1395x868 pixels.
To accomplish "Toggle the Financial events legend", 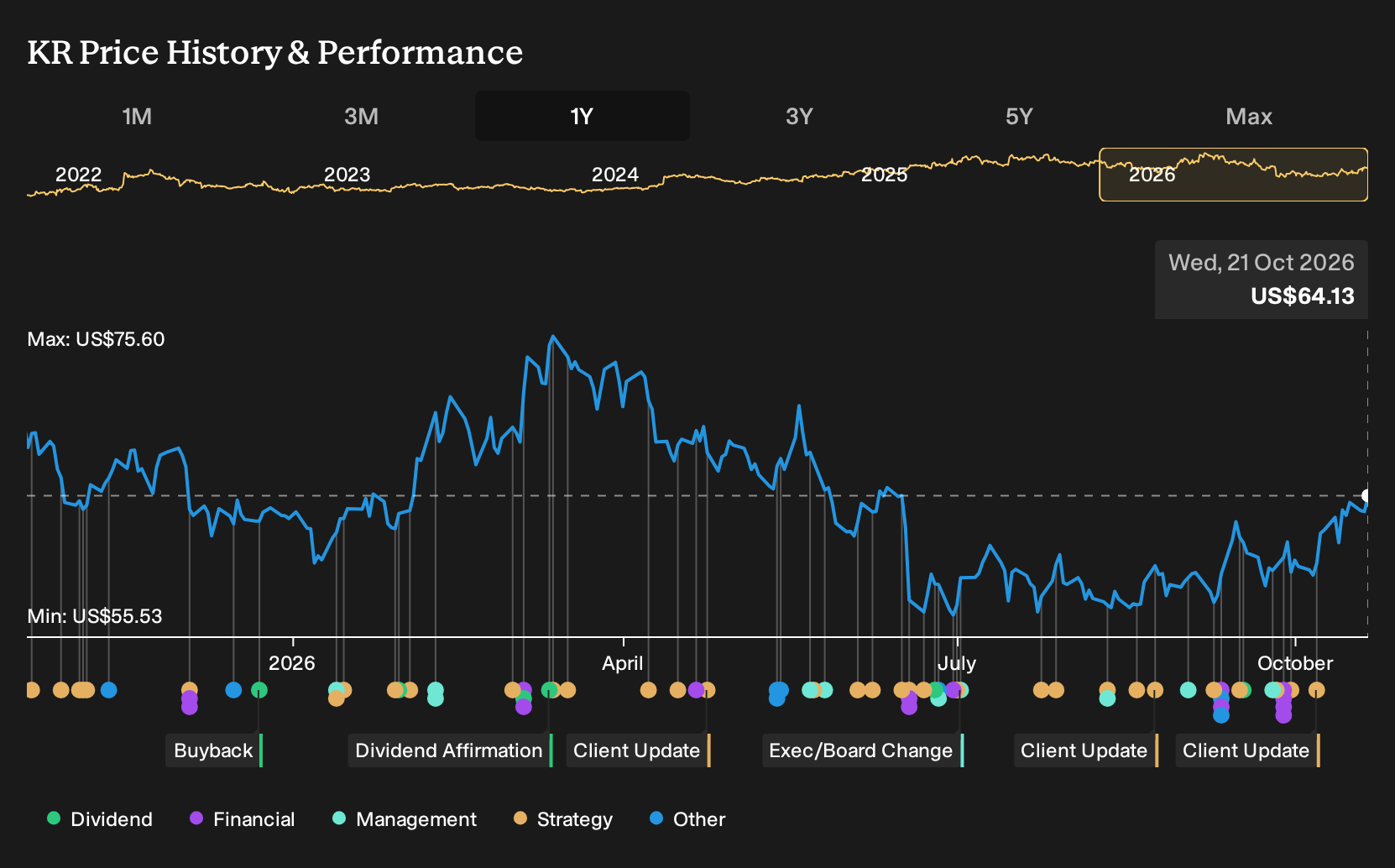I will (243, 819).
